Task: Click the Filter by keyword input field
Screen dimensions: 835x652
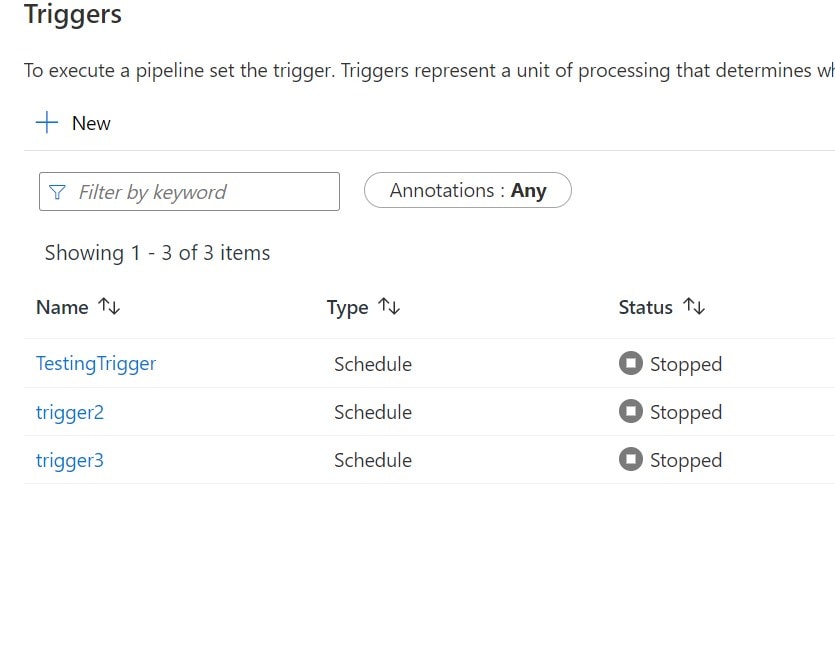Action: [200, 192]
